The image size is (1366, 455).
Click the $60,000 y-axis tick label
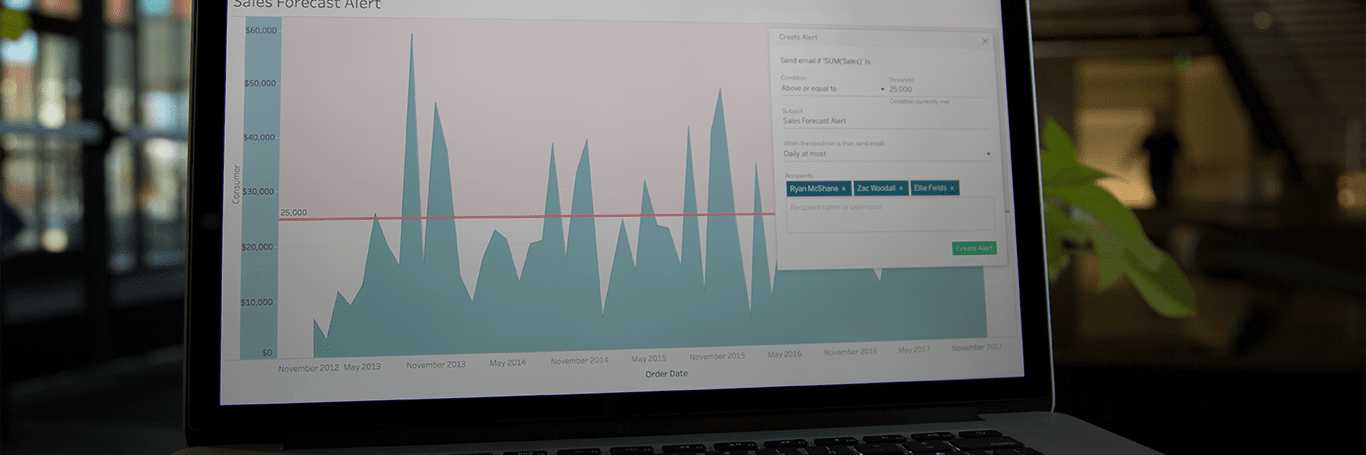(261, 30)
